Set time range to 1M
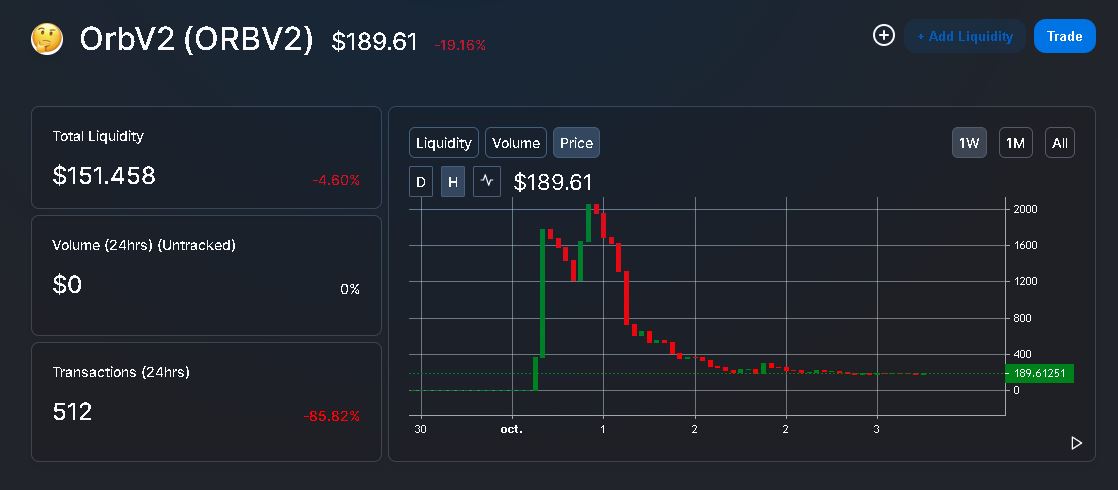This screenshot has width=1118, height=490. pyautogui.click(x=1015, y=143)
